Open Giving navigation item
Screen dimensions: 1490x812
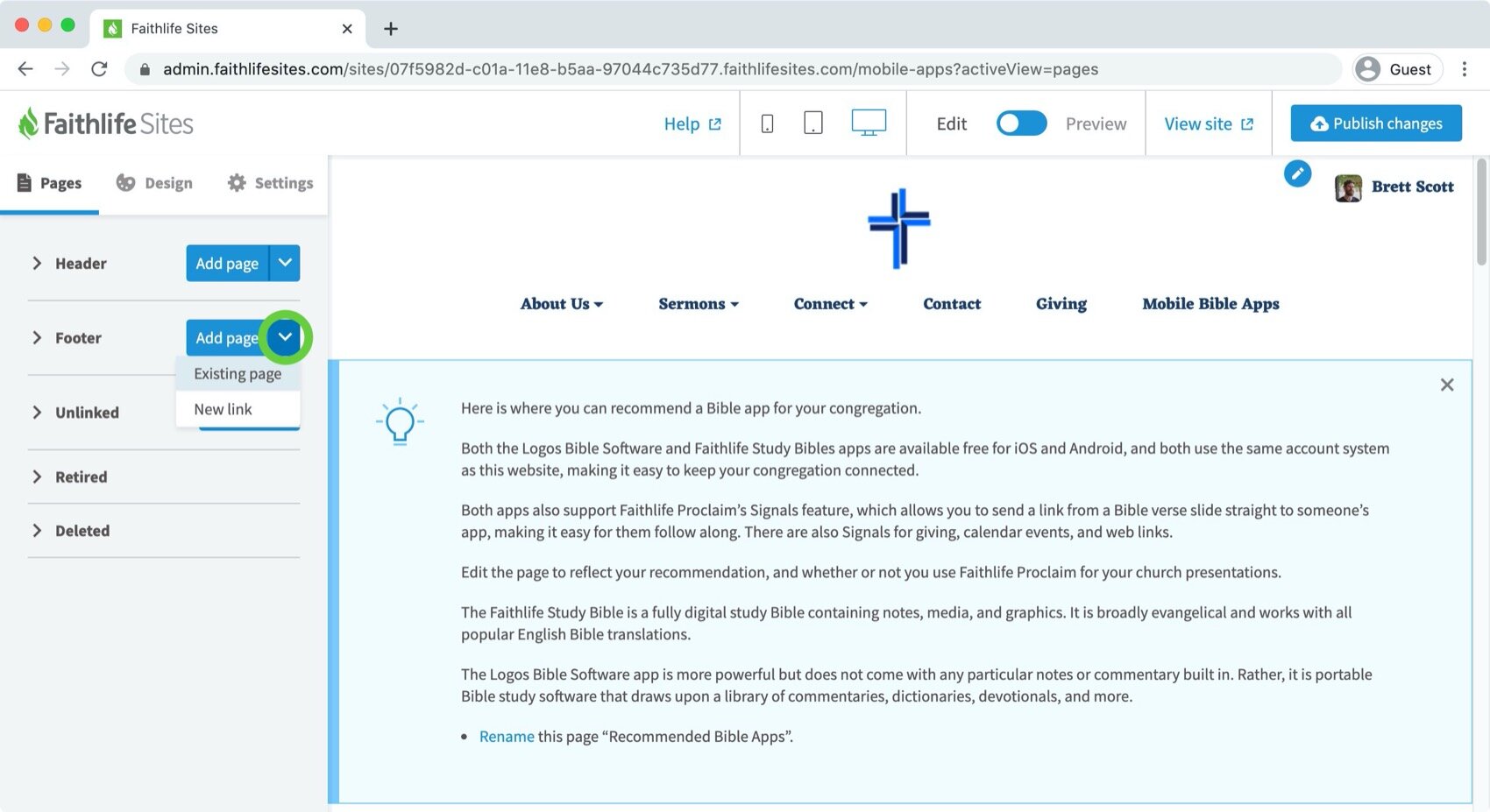[1061, 304]
